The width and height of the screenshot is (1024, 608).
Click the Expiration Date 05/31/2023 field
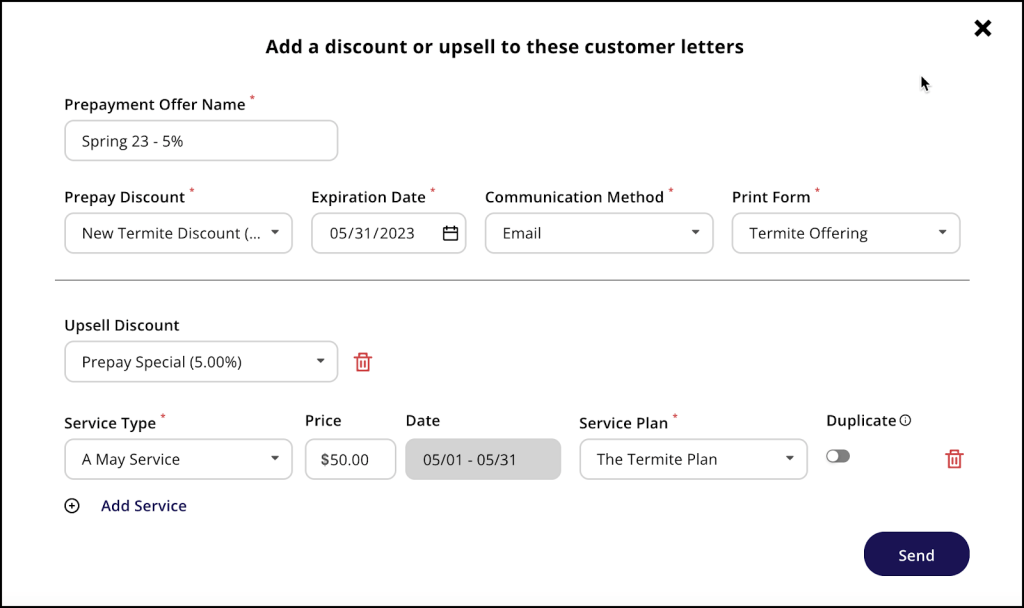(373, 233)
